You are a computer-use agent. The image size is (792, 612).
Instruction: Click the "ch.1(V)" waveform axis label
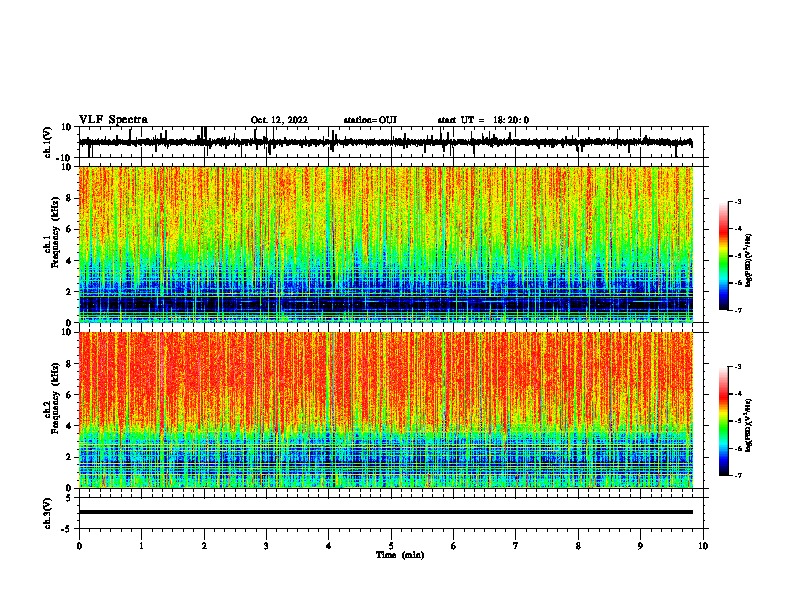tap(49, 142)
